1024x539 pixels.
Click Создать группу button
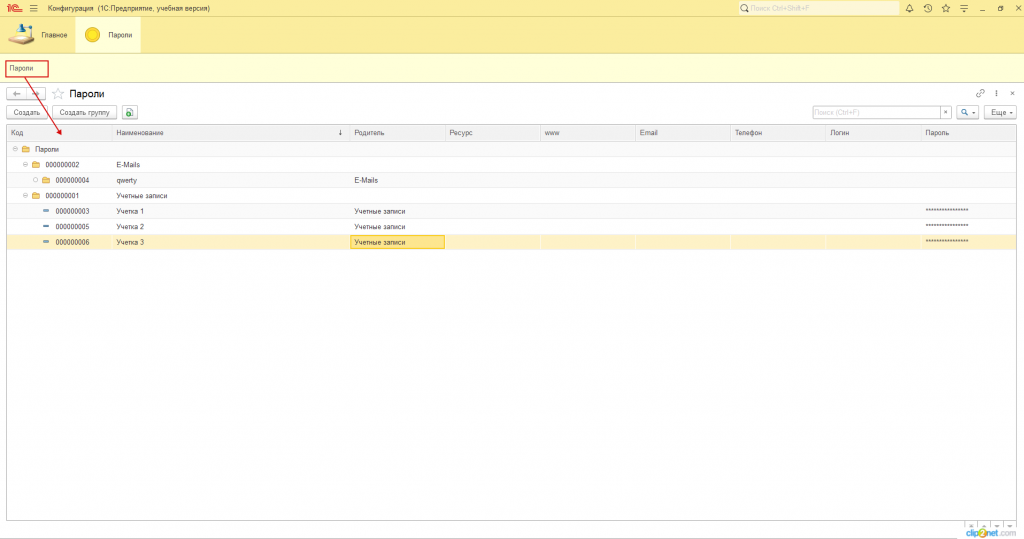84,112
